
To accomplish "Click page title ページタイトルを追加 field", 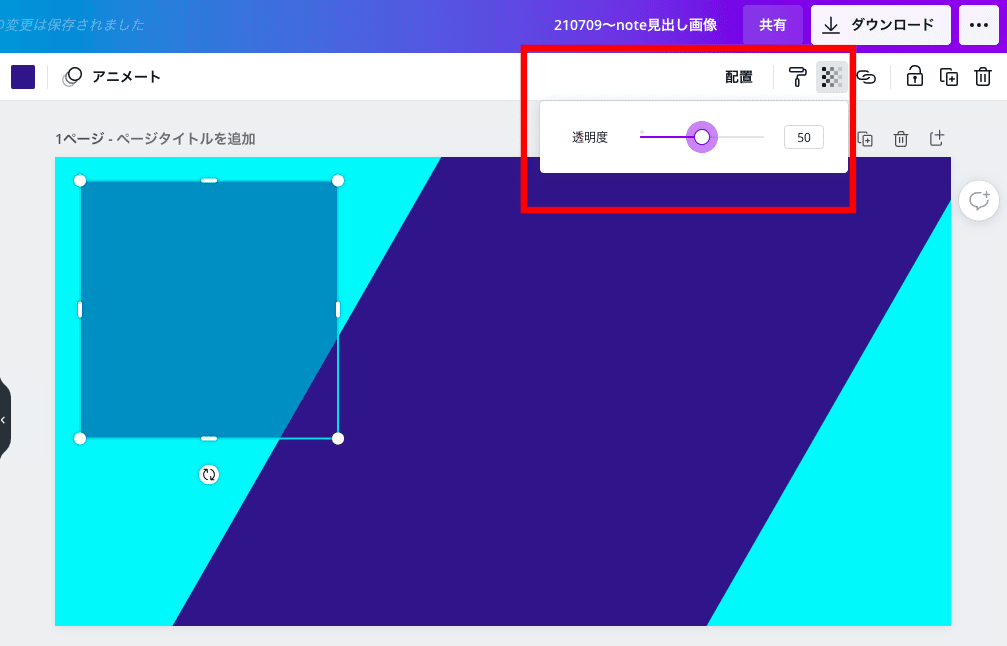I will click(x=186, y=139).
